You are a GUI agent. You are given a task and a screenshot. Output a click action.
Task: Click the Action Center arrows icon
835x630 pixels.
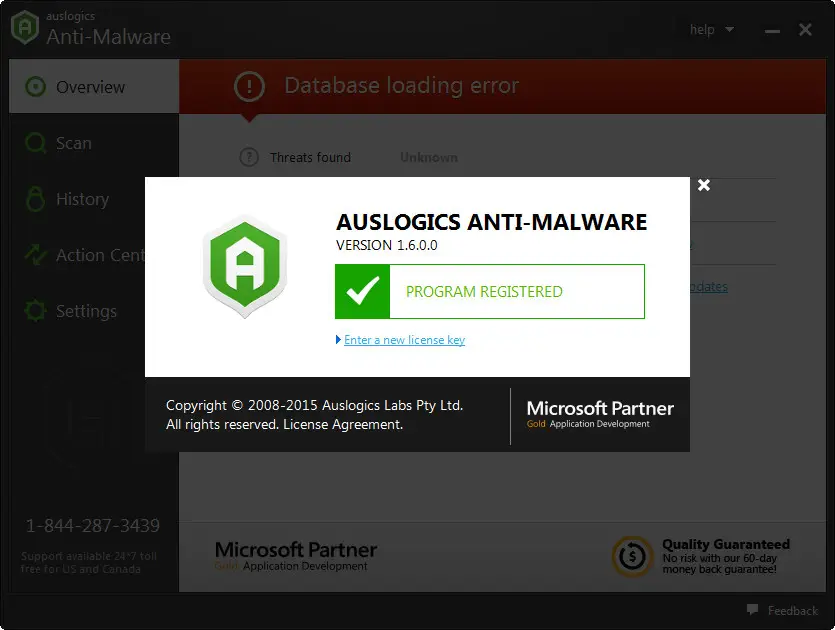[36, 255]
